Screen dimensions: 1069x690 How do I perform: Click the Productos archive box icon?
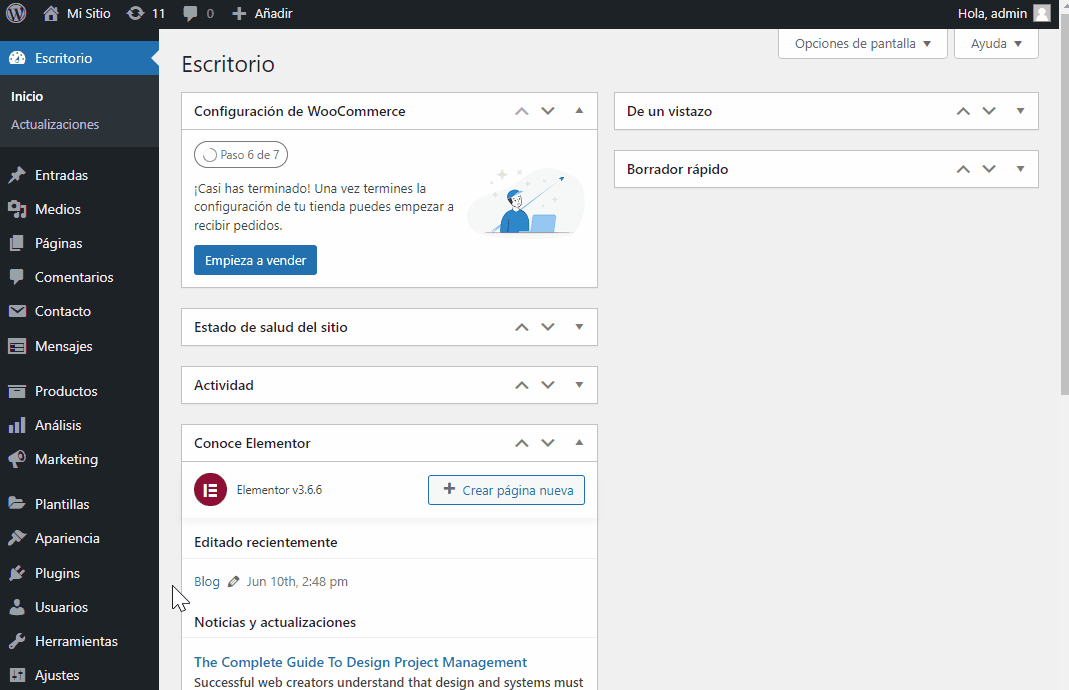pos(17,391)
